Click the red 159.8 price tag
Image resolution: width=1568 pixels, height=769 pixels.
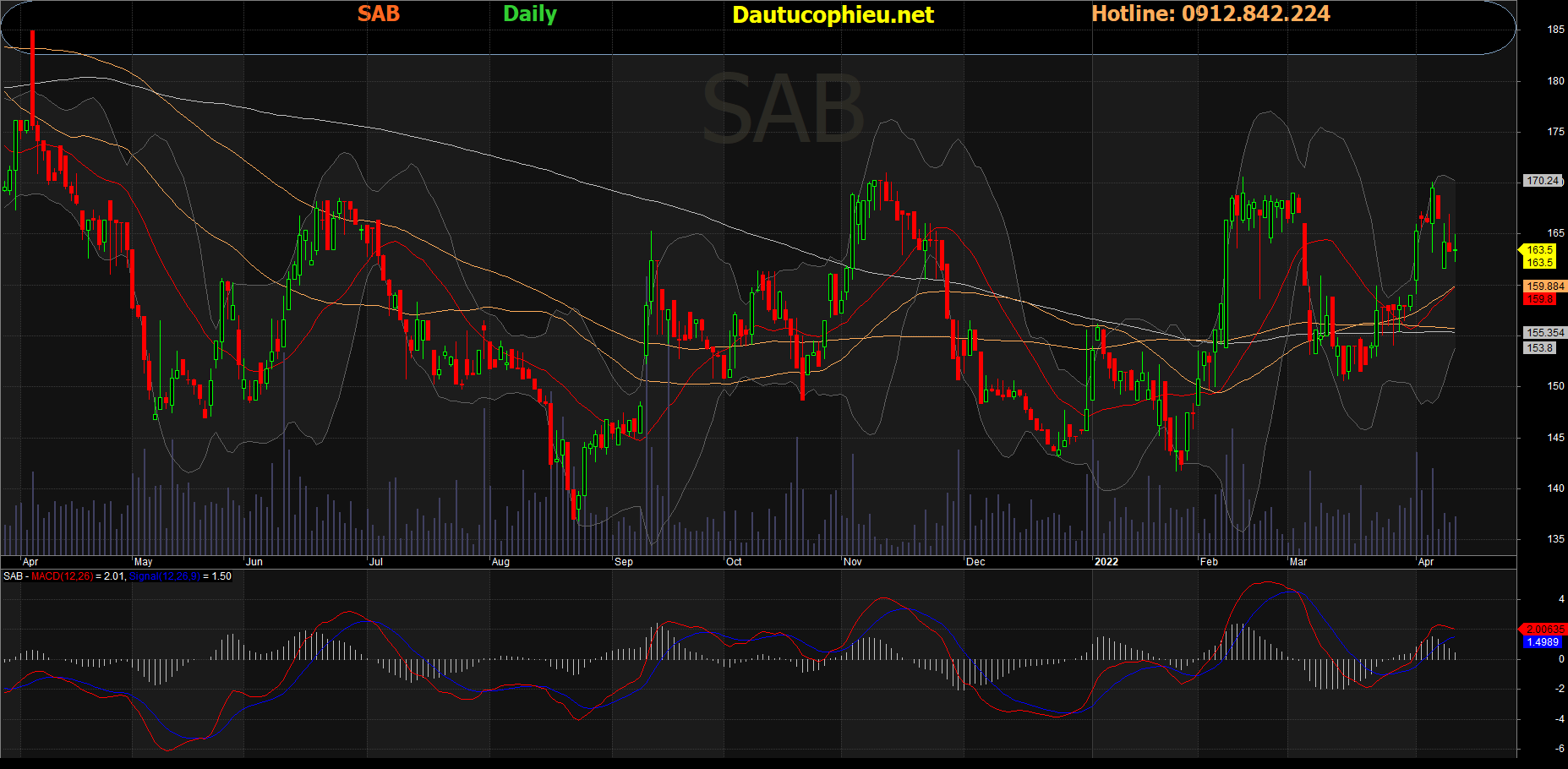[x=1540, y=299]
